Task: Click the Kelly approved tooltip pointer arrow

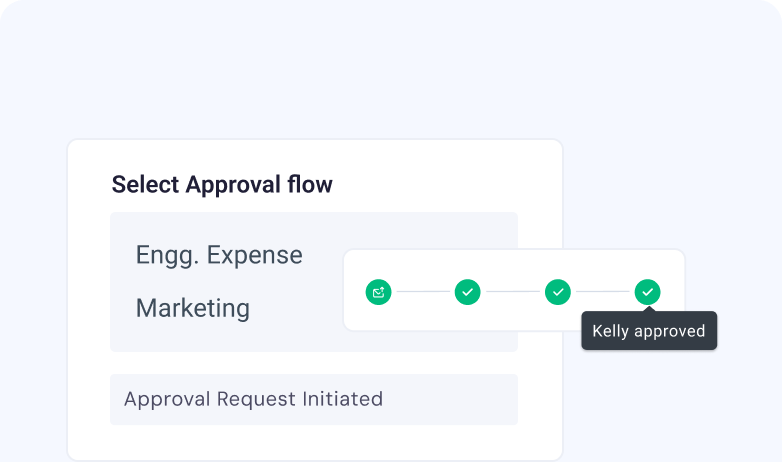Action: 647,311
